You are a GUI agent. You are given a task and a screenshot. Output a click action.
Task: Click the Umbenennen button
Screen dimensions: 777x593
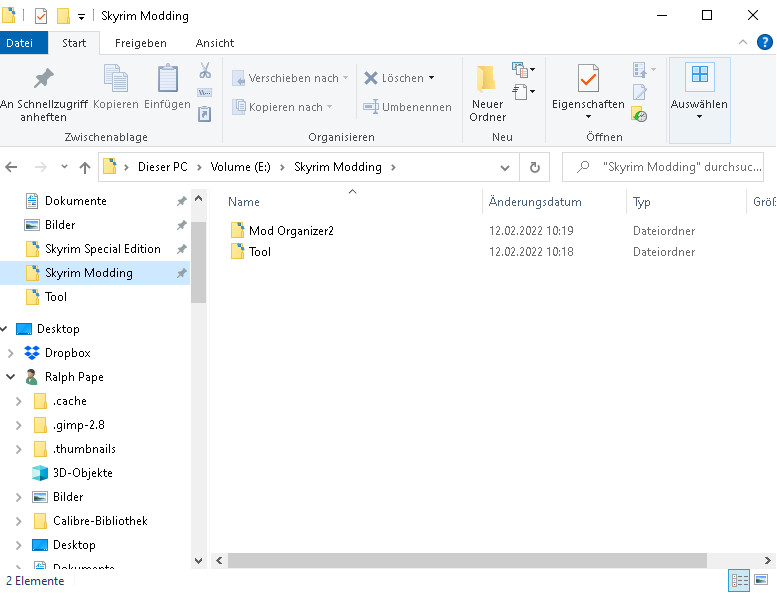pos(407,107)
